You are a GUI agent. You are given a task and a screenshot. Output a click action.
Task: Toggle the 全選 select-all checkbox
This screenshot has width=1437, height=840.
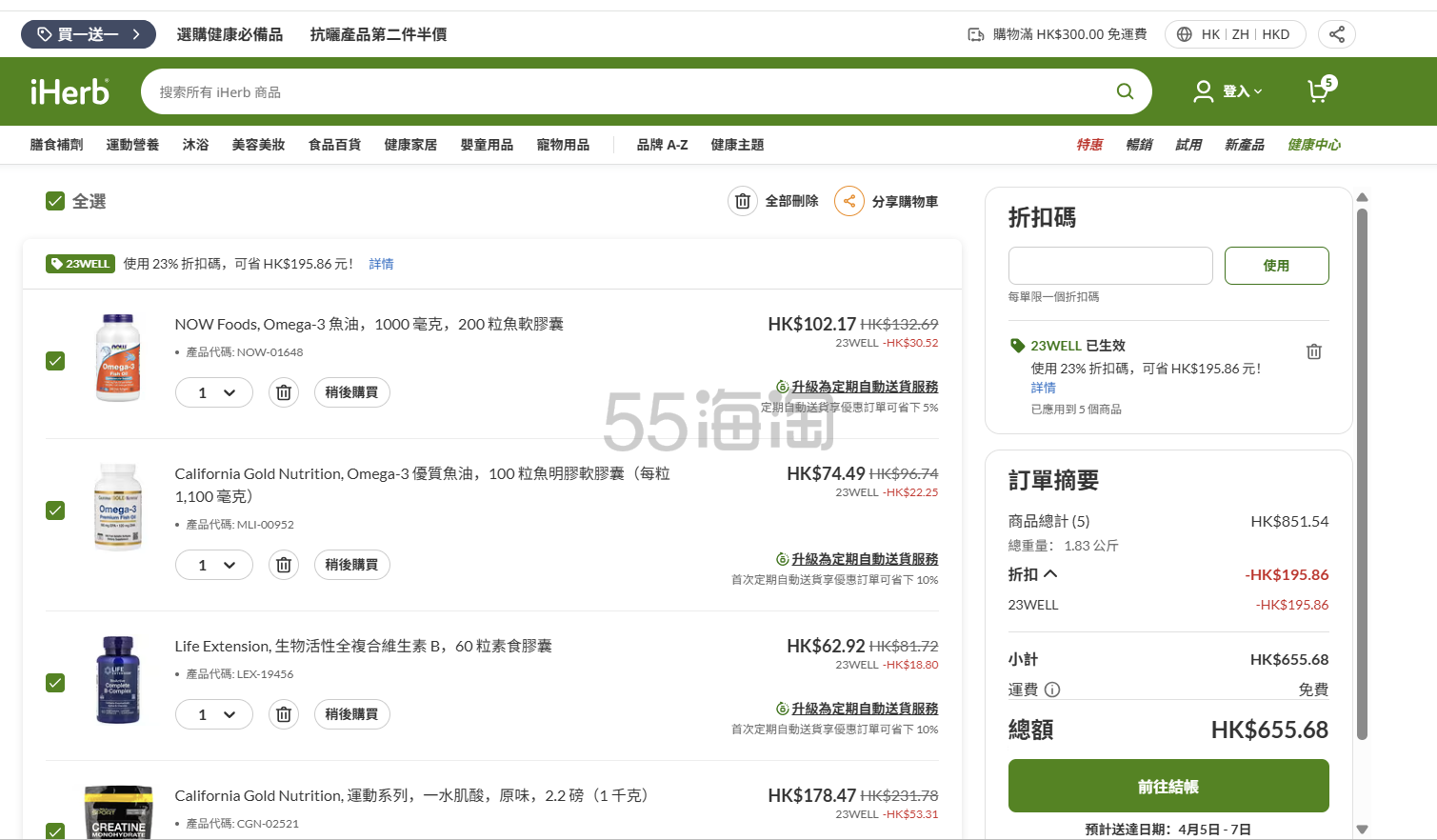55,201
